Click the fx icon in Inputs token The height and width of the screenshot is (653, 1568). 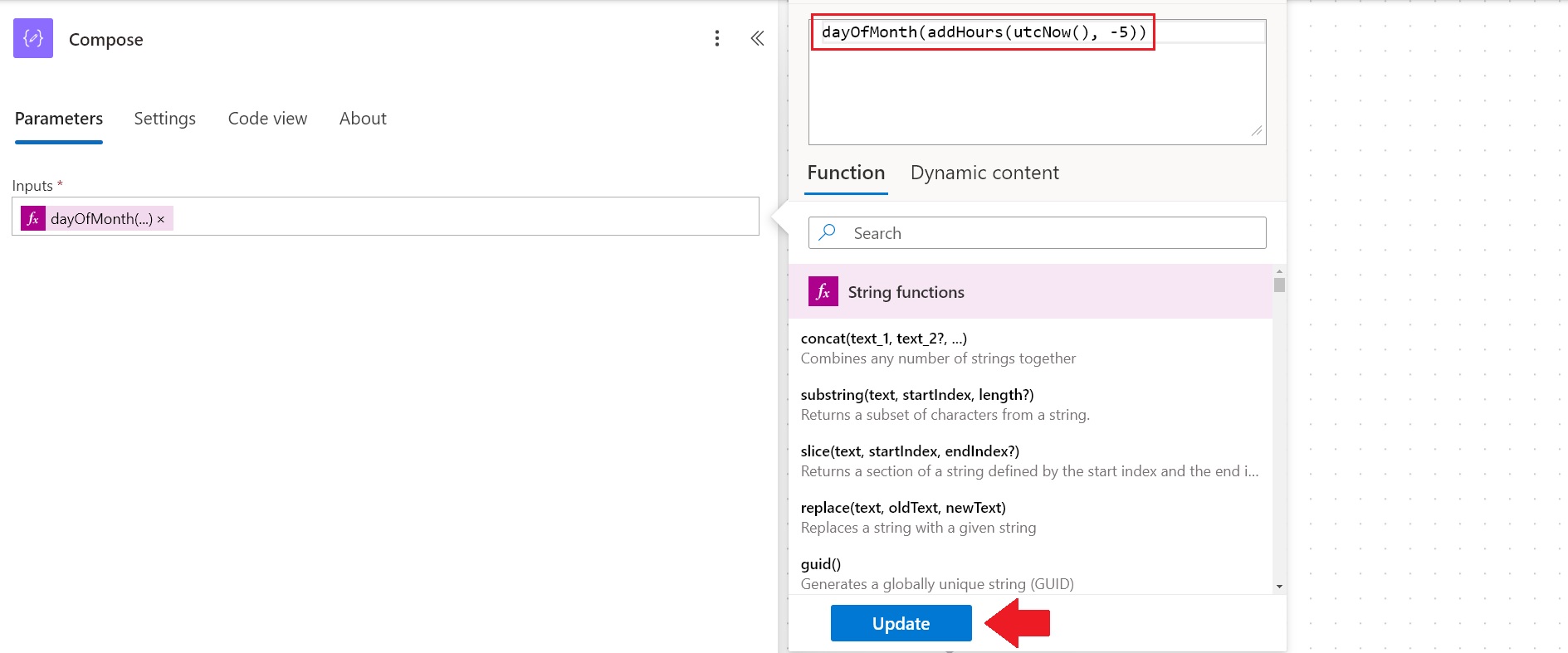[33, 218]
